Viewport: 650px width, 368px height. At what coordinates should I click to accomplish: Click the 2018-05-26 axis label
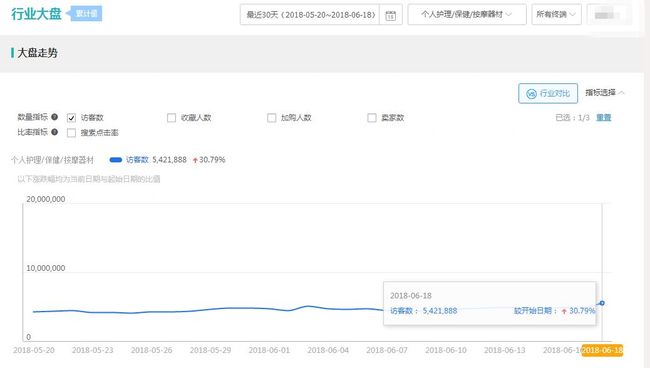coord(151,350)
